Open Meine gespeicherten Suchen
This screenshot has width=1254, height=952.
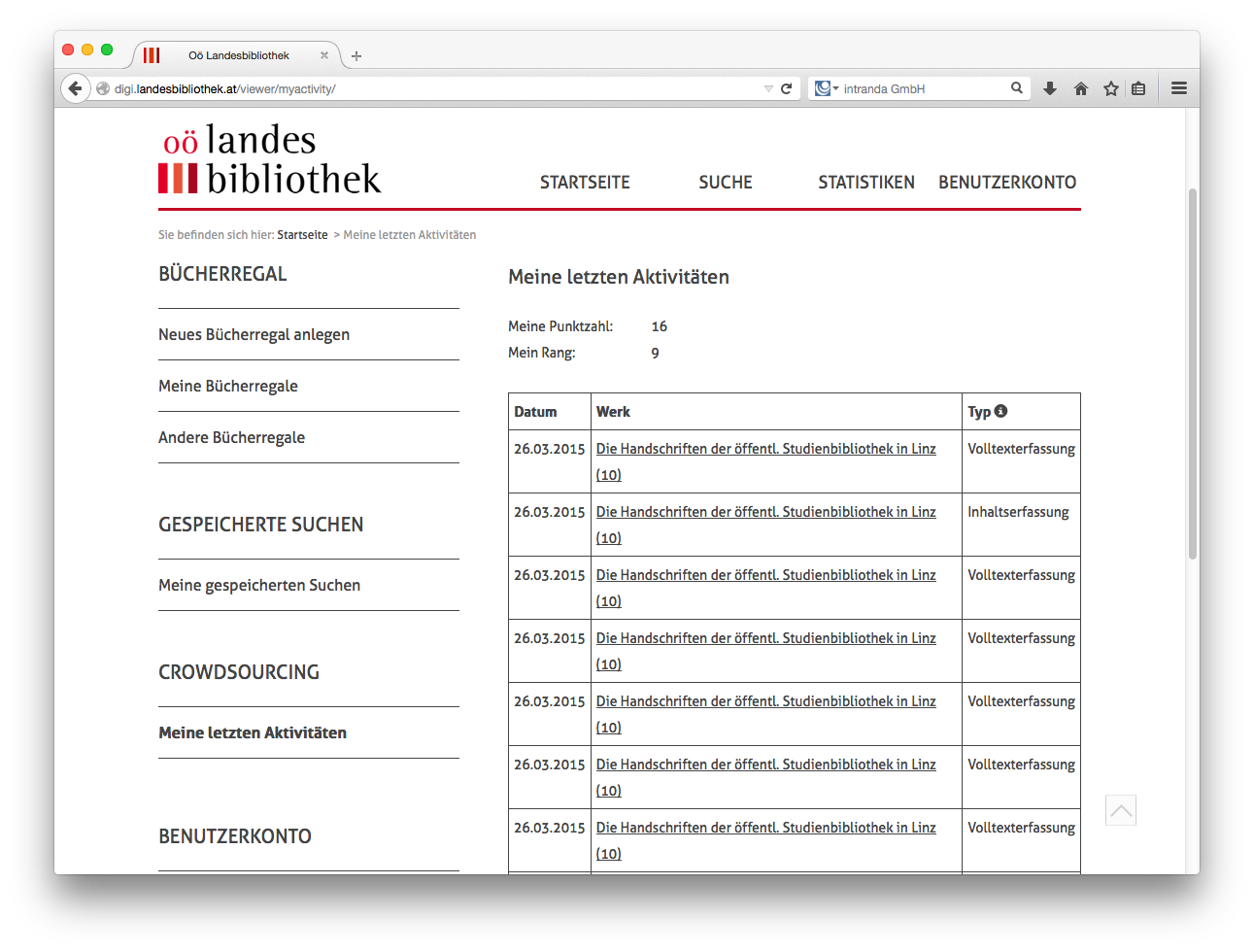pos(259,585)
